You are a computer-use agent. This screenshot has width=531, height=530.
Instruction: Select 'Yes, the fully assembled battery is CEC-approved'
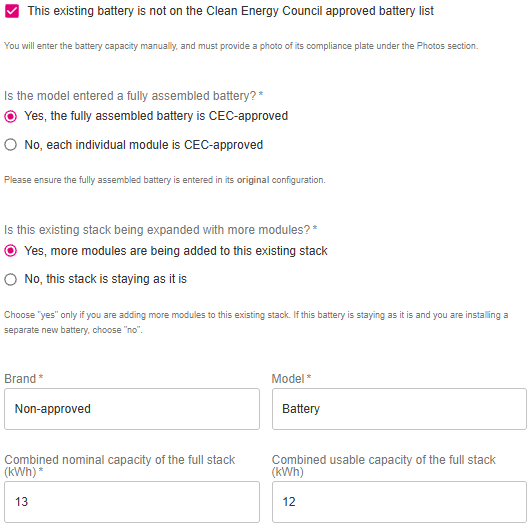point(10,116)
